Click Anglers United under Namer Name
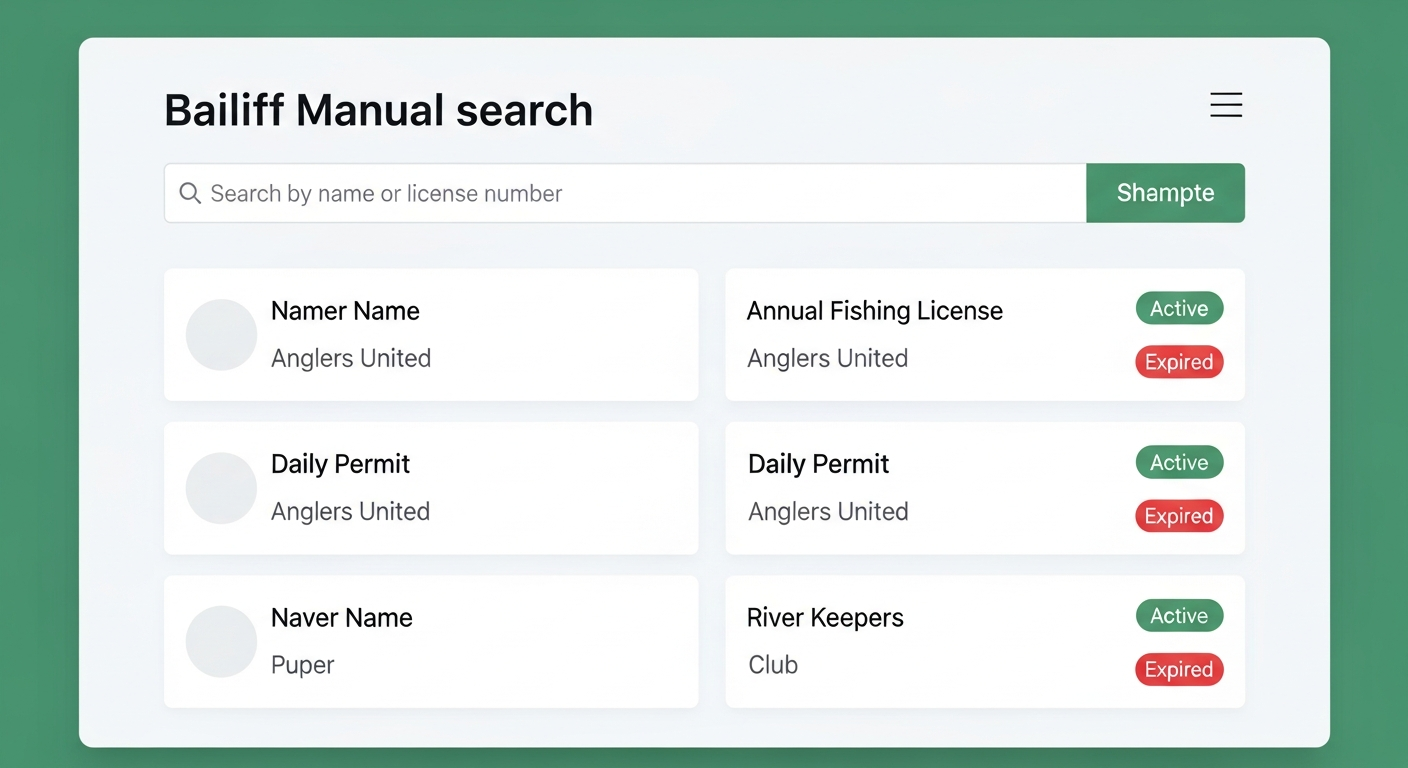The image size is (1408, 768). pos(351,358)
